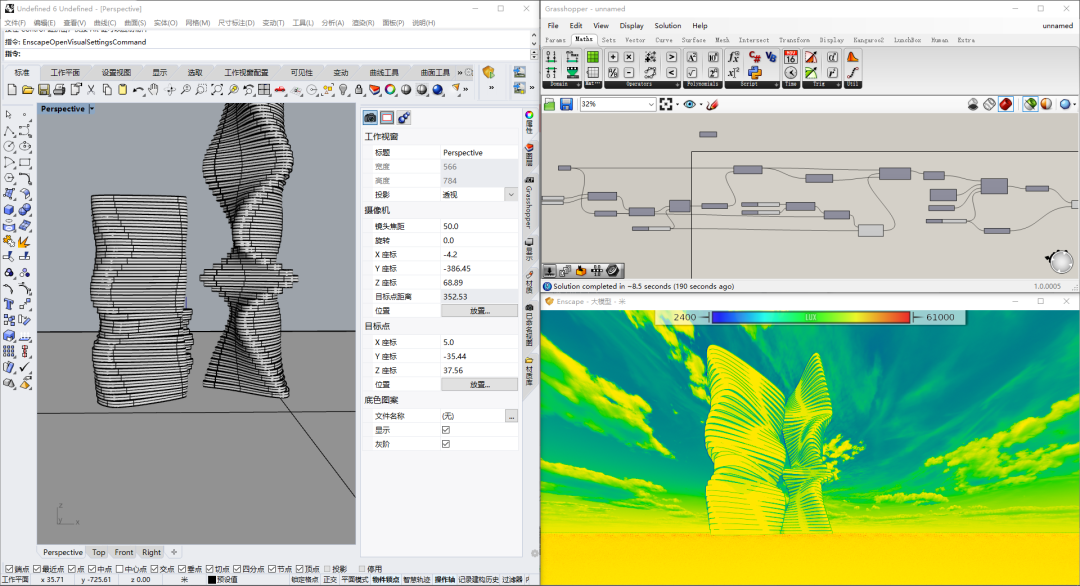Uncheck the 灰阶 grayscale checkbox
This screenshot has height=586, width=1080.
tap(446, 443)
